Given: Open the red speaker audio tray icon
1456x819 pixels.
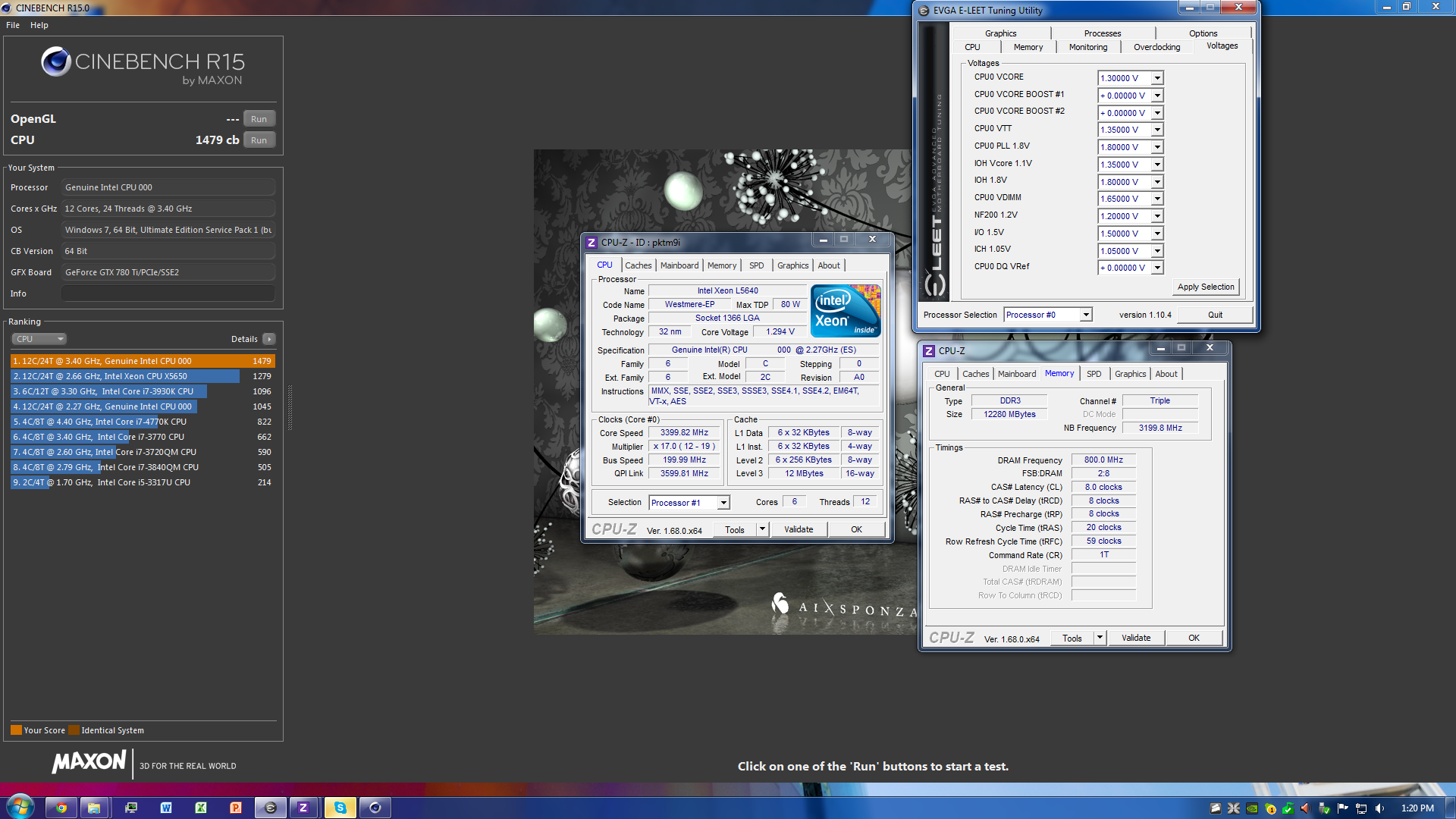Looking at the screenshot, I should (1307, 808).
